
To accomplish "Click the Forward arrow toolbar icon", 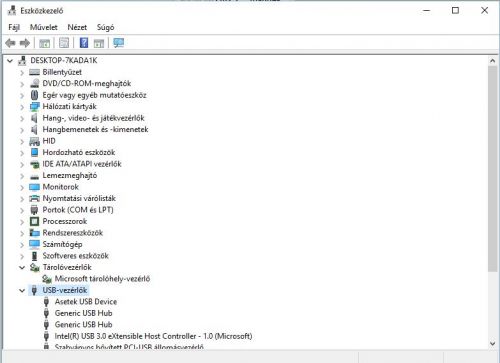I will click(x=25, y=43).
